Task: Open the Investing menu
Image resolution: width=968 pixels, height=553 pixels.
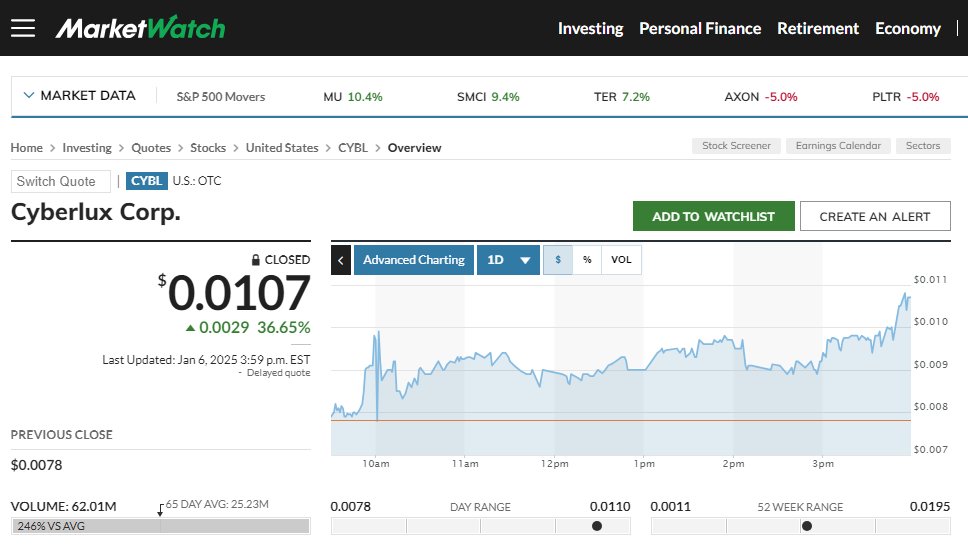Action: 591,28
